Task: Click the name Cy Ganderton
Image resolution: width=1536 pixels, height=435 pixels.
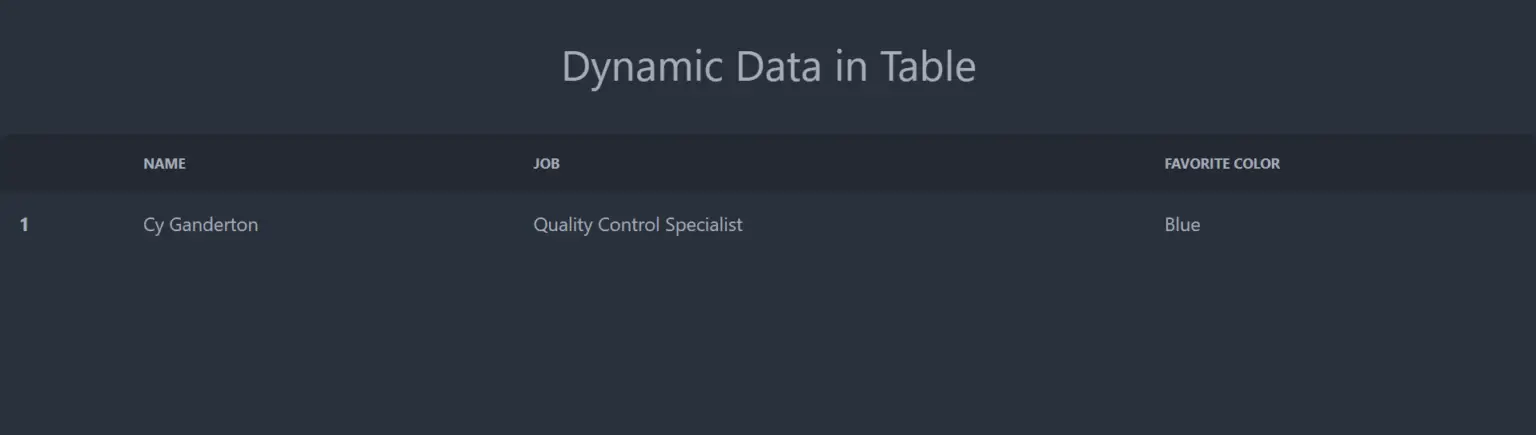Action: tap(200, 225)
